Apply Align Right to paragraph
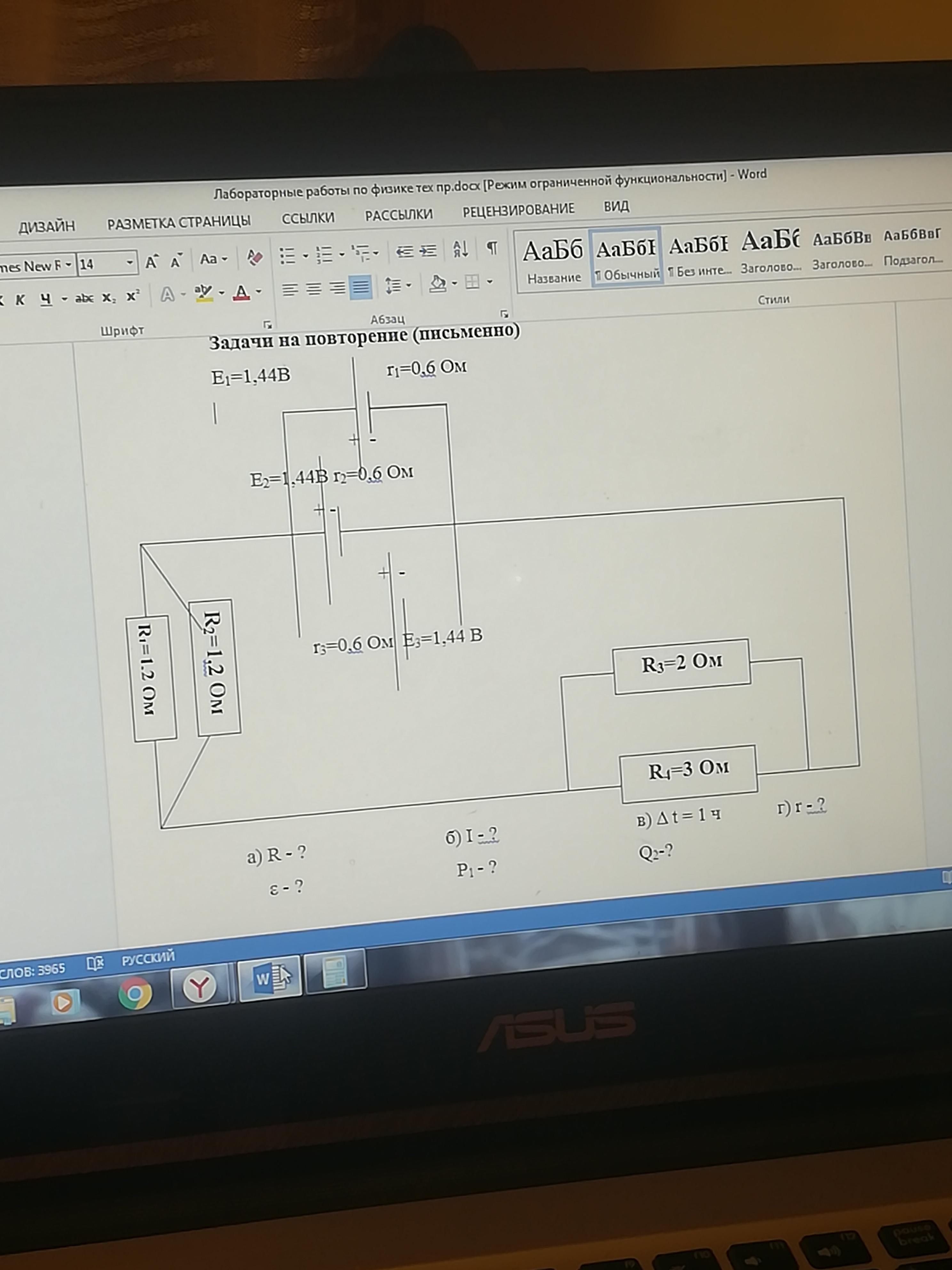The height and width of the screenshot is (1270, 952). point(337,288)
